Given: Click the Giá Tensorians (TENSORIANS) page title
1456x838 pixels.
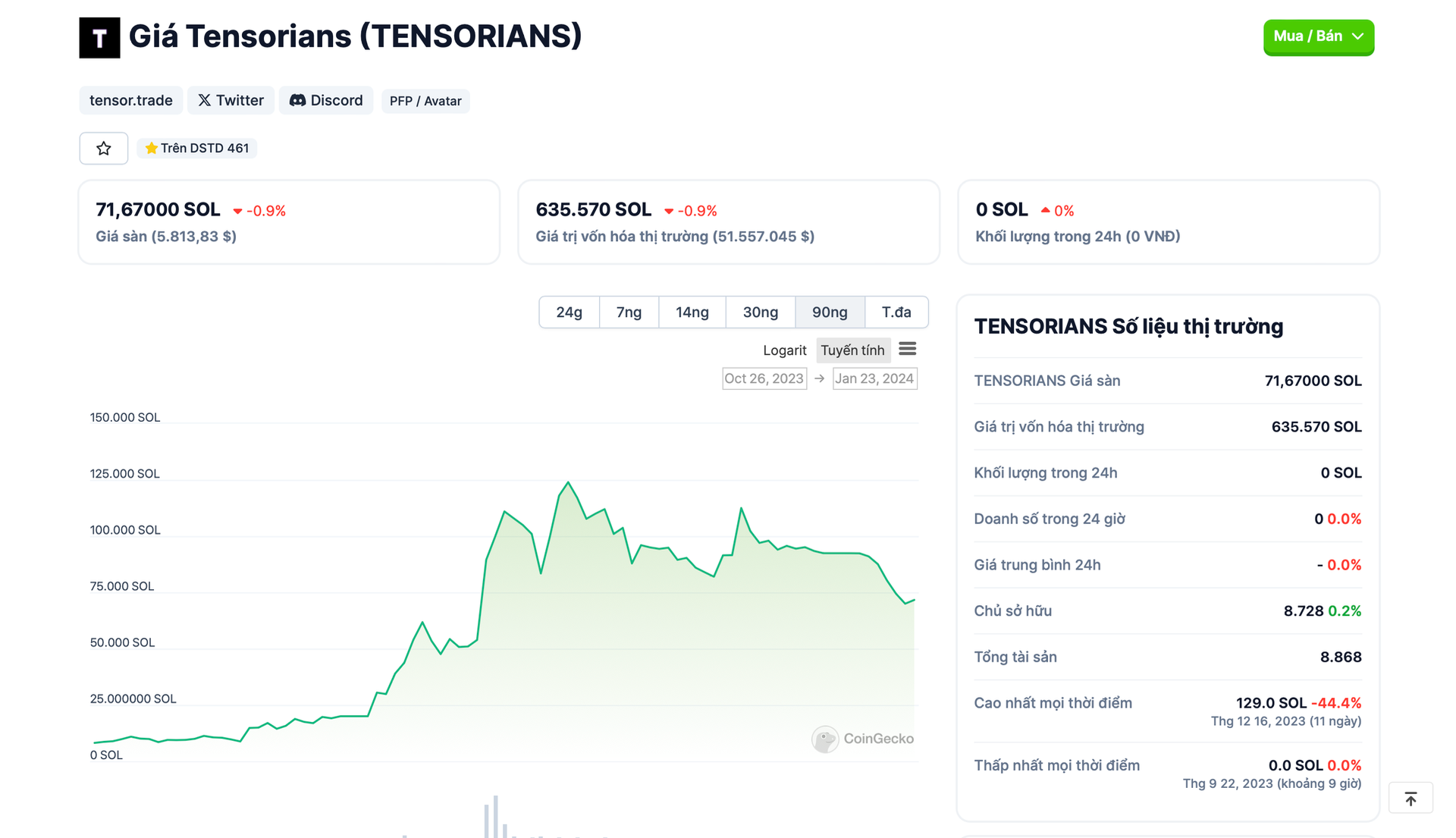Looking at the screenshot, I should click(355, 36).
